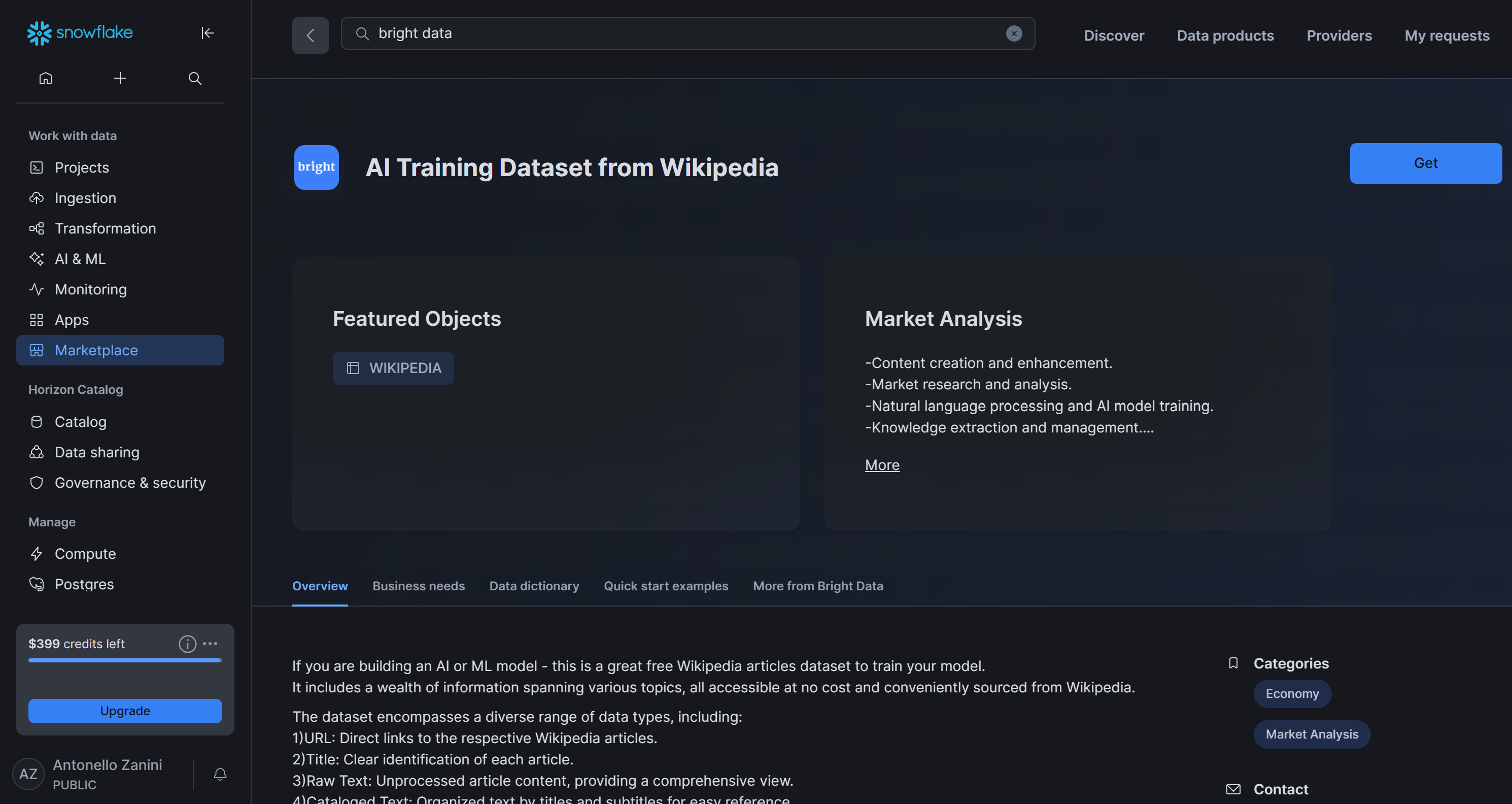Click the credits usage progress bar
Screen dimensions: 1512x804
click(x=125, y=661)
